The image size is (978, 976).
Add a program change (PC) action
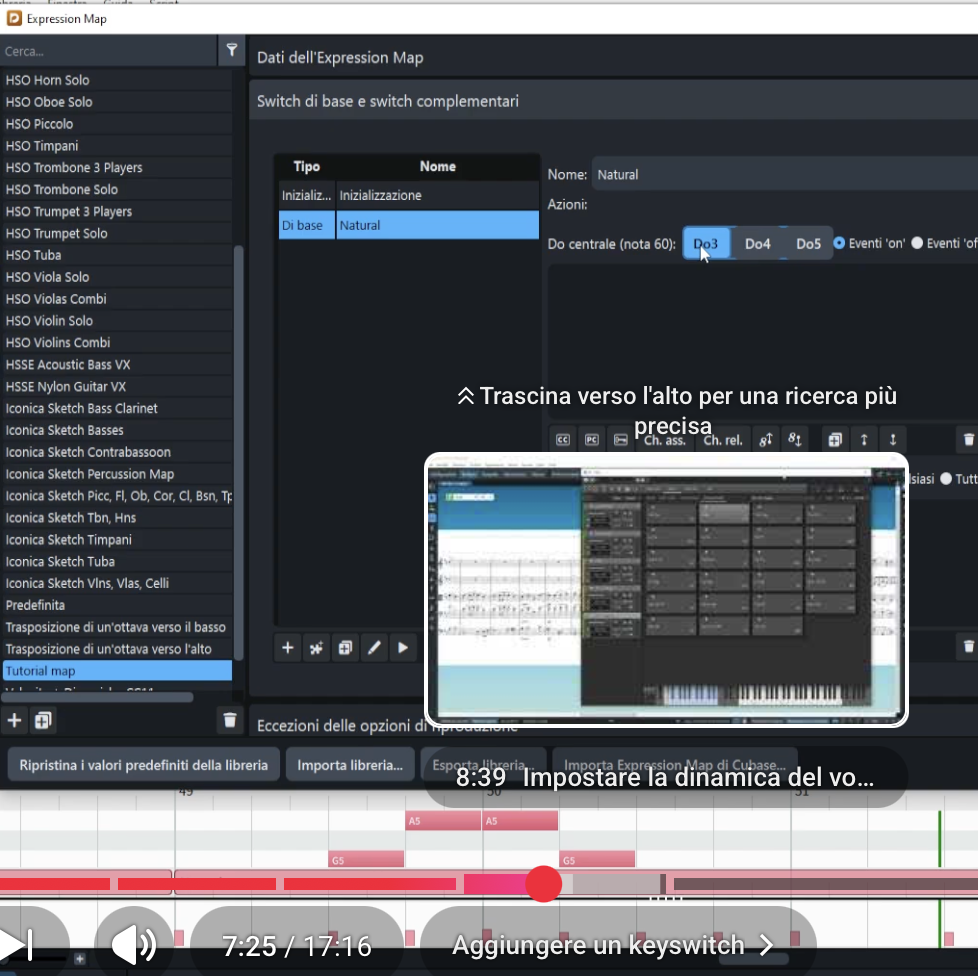(x=592, y=439)
